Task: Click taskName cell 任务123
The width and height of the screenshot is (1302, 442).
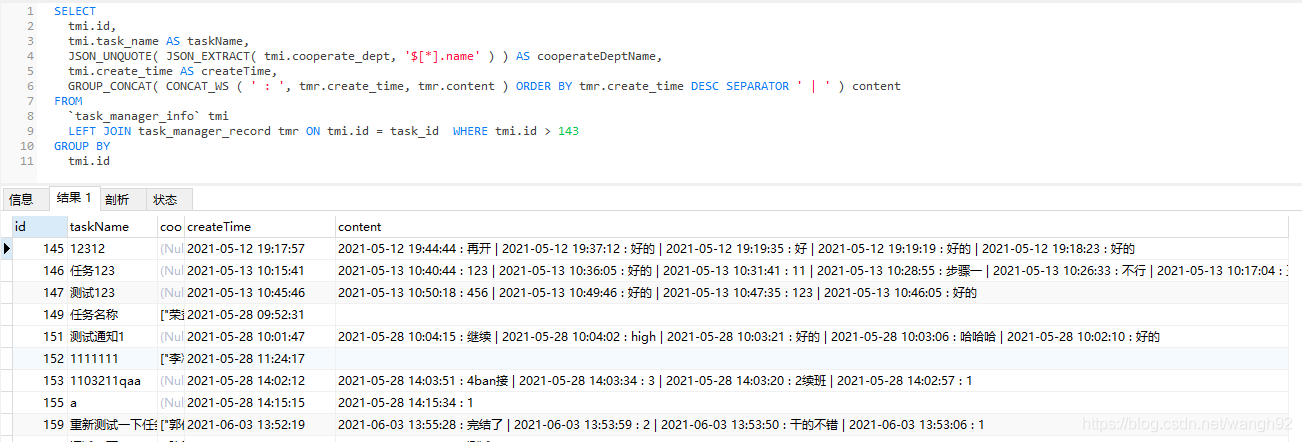Action: pyautogui.click(x=112, y=270)
